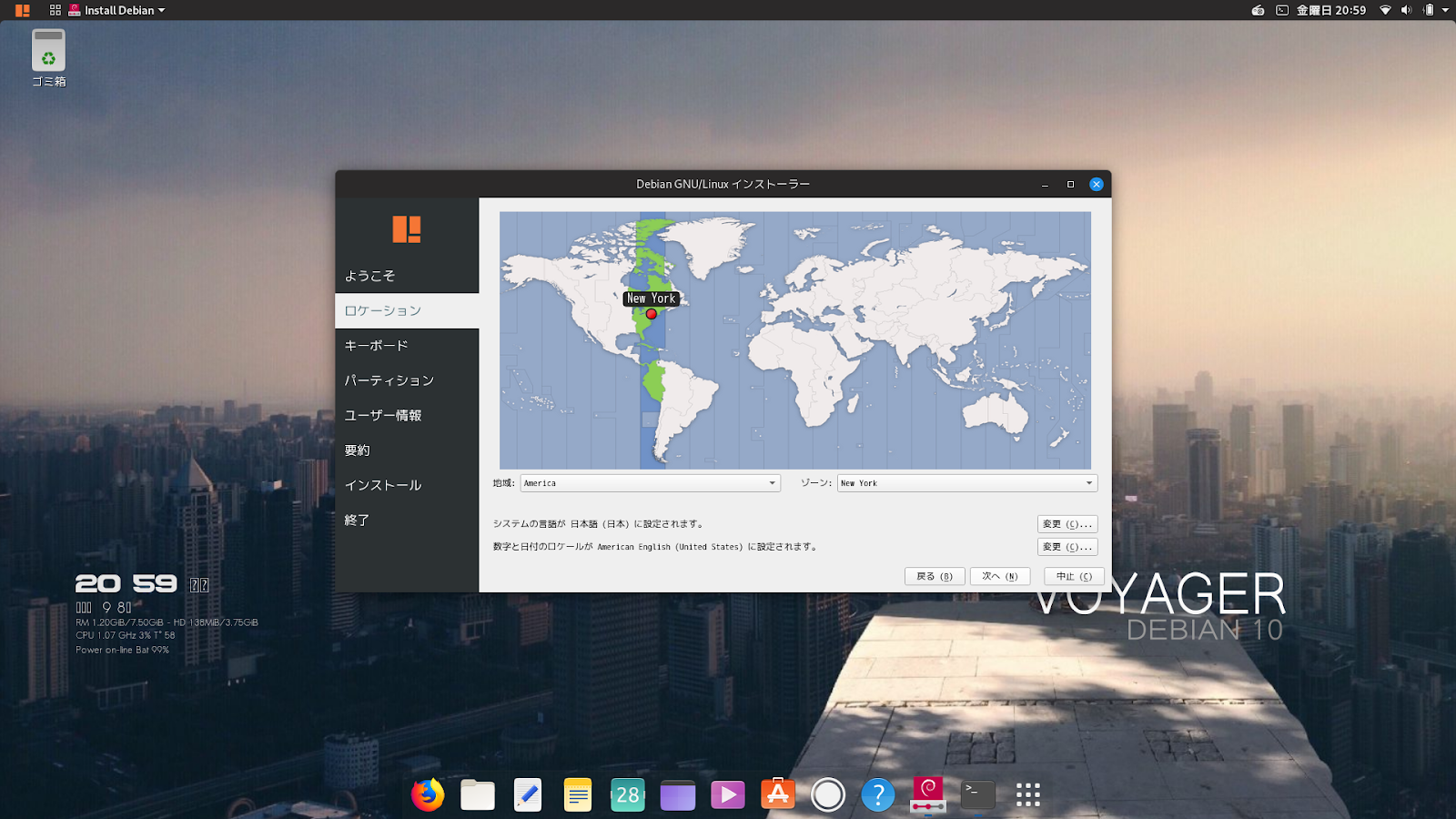Open the workspace grid icon in top bar
Viewport: 1456px width, 819px height.
tap(56, 10)
